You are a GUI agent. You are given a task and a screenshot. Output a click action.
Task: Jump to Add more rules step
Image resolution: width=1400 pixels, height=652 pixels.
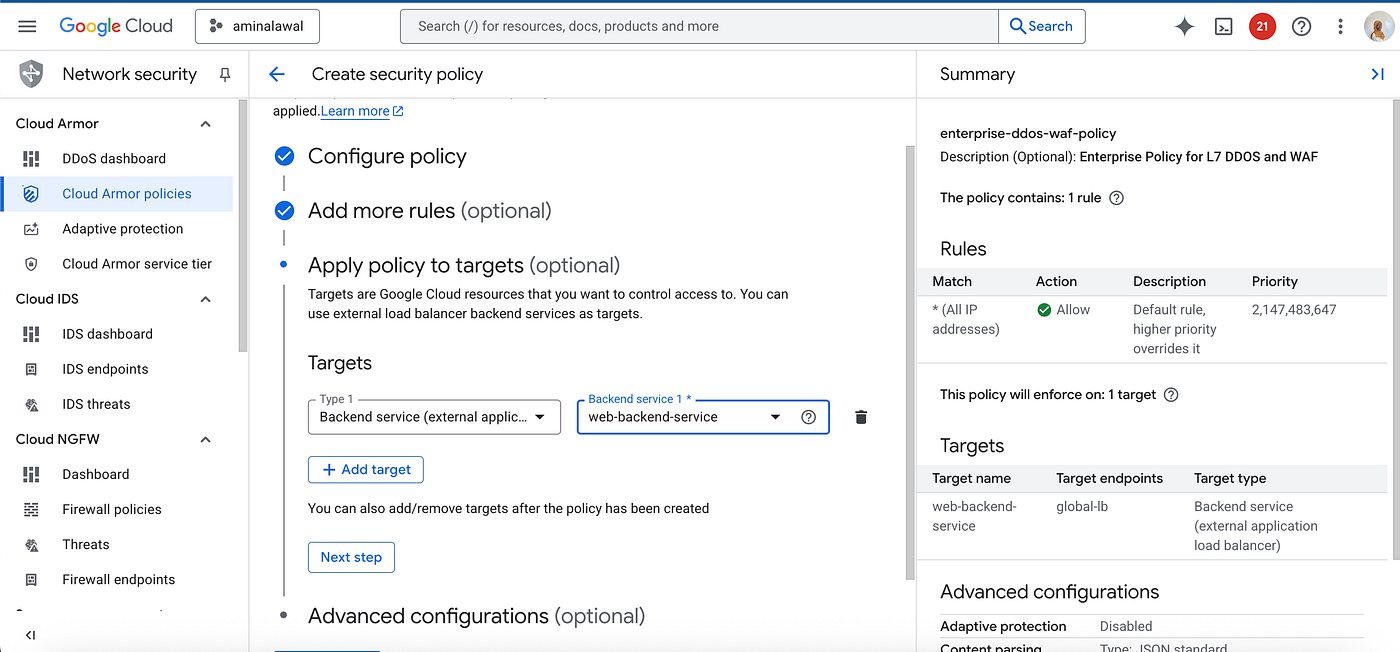pyautogui.click(x=430, y=211)
